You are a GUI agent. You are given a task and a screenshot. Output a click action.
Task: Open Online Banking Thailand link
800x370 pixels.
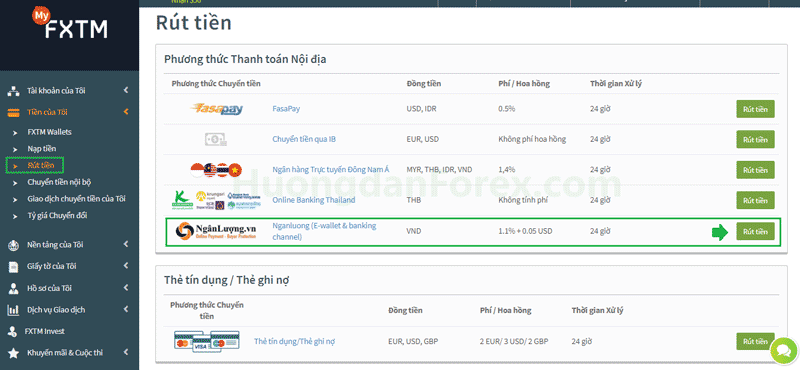click(314, 200)
